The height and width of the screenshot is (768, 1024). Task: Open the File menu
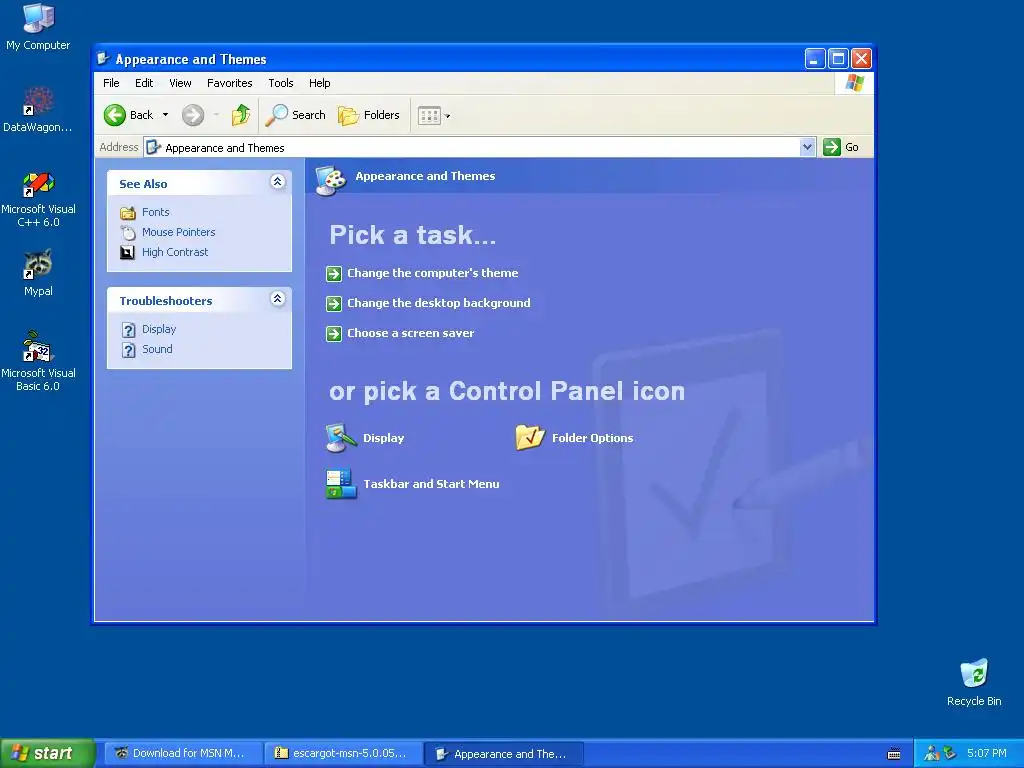click(111, 83)
